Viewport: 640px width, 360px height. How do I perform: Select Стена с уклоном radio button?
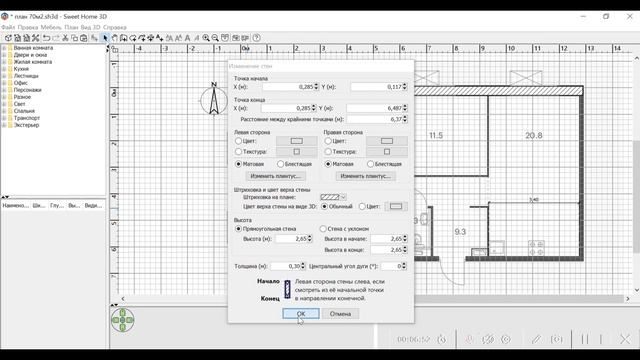point(323,229)
